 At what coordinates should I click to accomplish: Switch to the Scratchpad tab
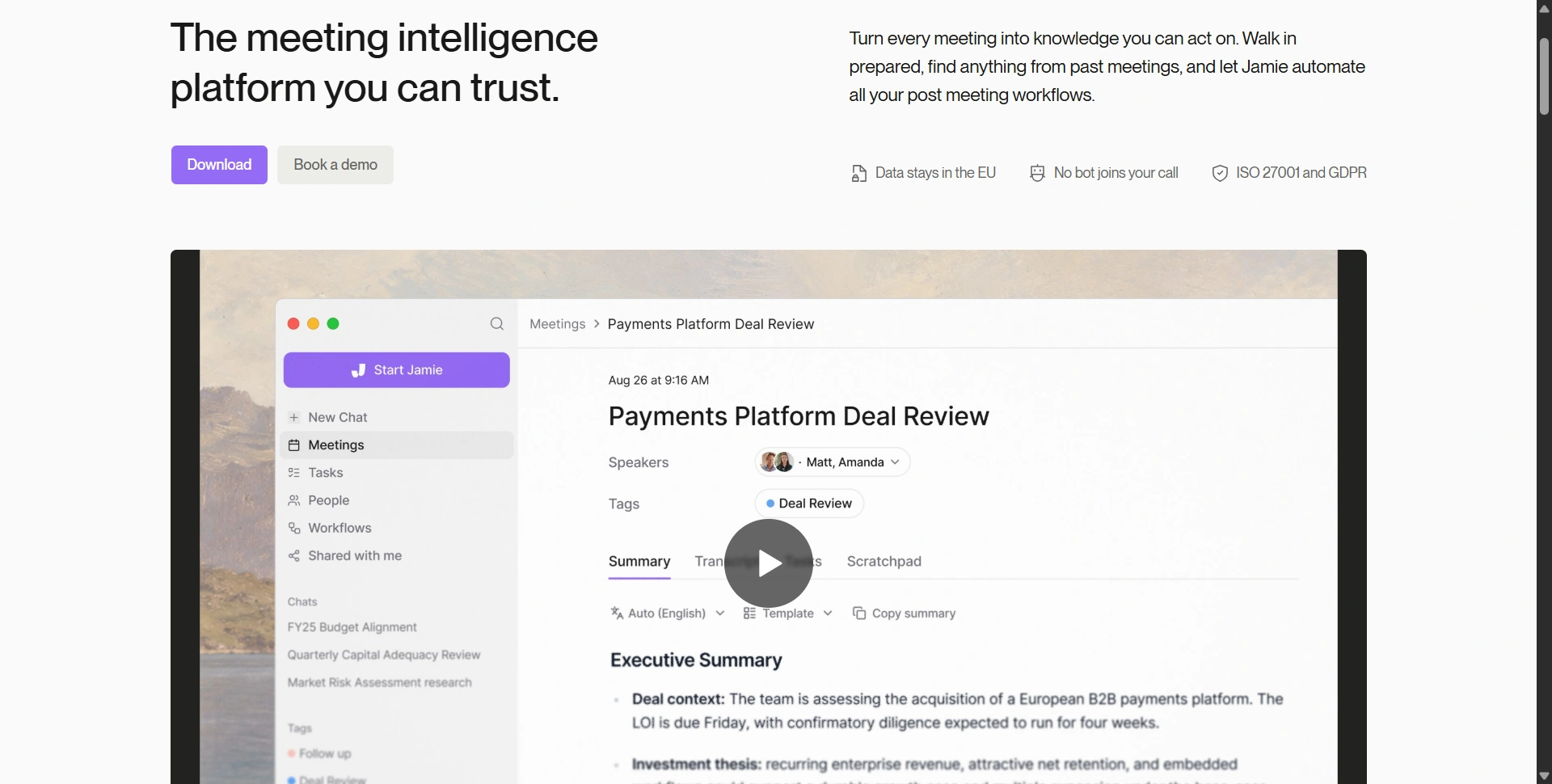coord(884,562)
